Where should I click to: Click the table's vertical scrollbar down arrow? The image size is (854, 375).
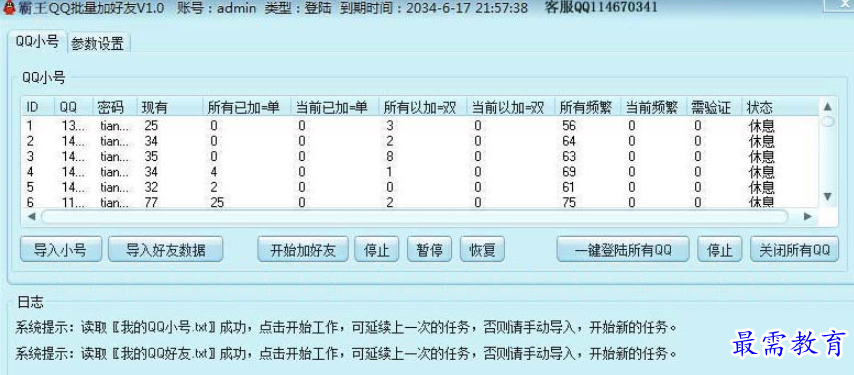point(827,196)
